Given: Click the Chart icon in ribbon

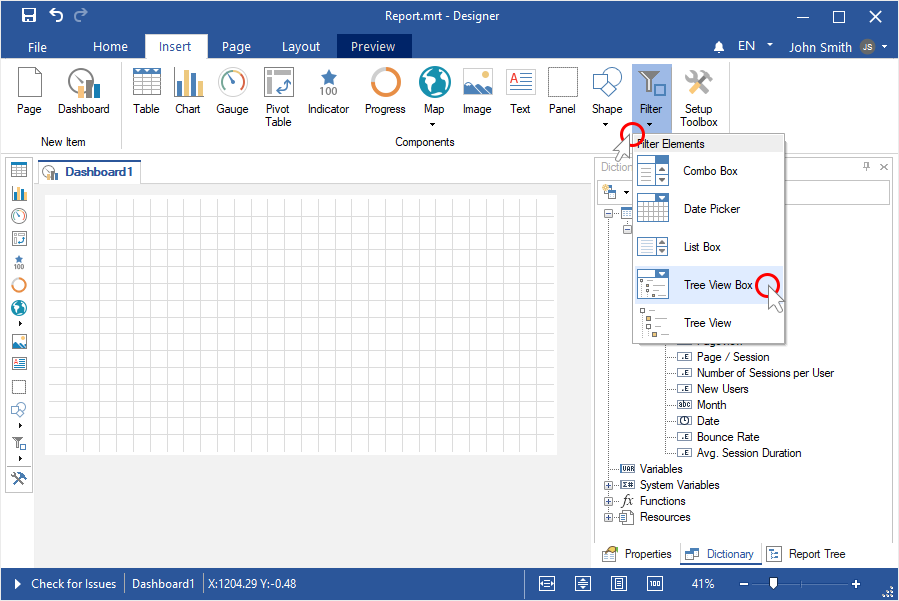Looking at the screenshot, I should click(188, 92).
